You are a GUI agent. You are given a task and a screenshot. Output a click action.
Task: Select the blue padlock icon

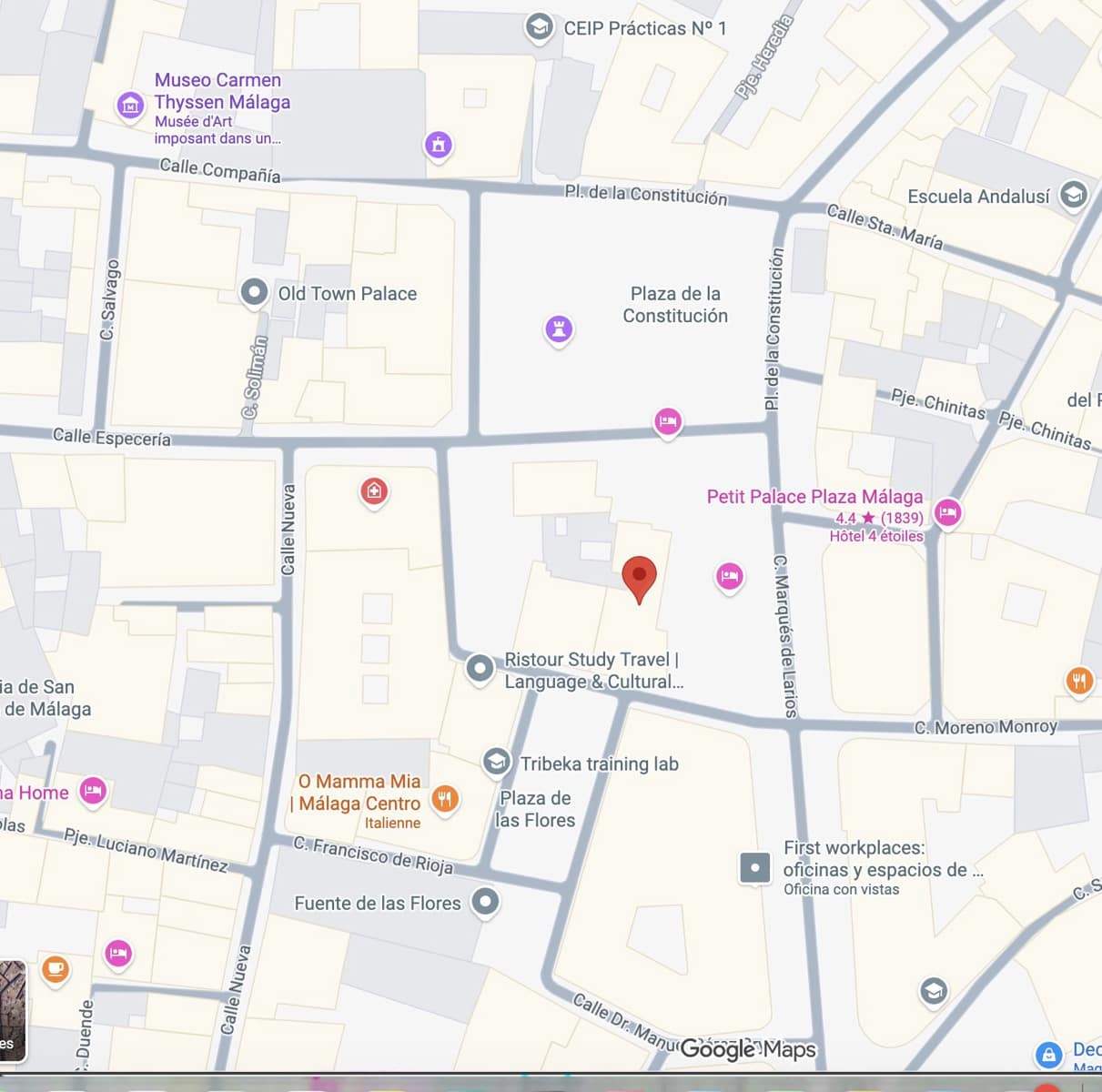tap(1049, 1055)
